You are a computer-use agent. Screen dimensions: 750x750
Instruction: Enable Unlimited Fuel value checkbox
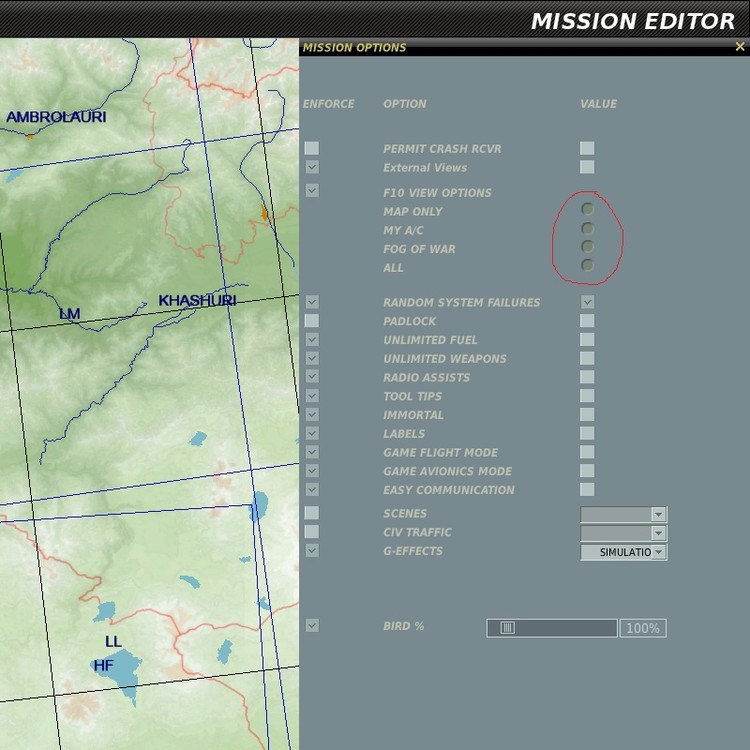coord(587,340)
